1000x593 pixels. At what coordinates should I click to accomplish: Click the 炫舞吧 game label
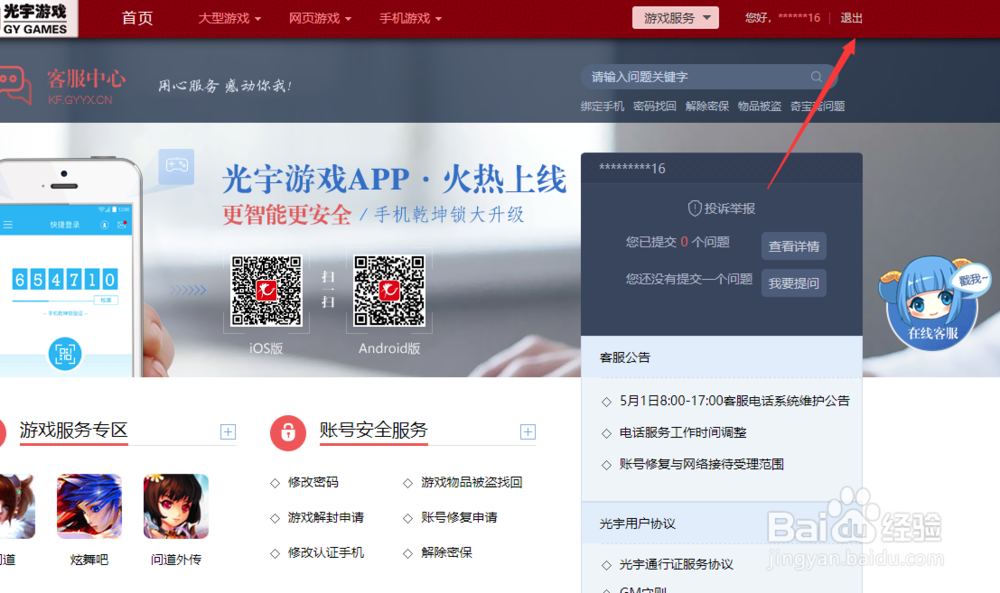pos(89,560)
